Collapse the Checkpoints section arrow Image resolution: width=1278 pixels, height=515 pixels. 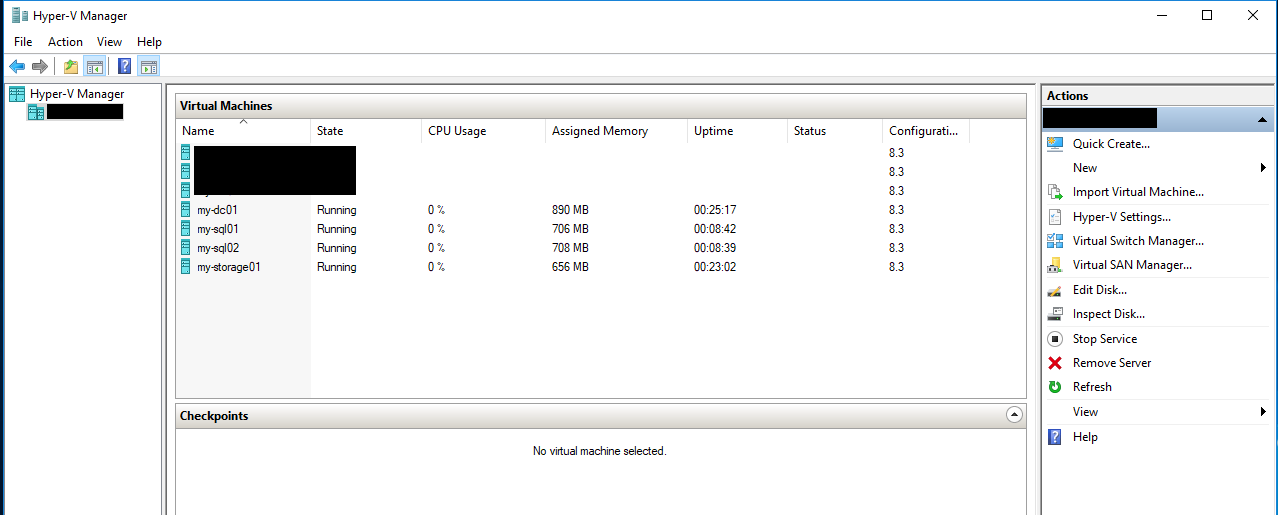pyautogui.click(x=1014, y=415)
